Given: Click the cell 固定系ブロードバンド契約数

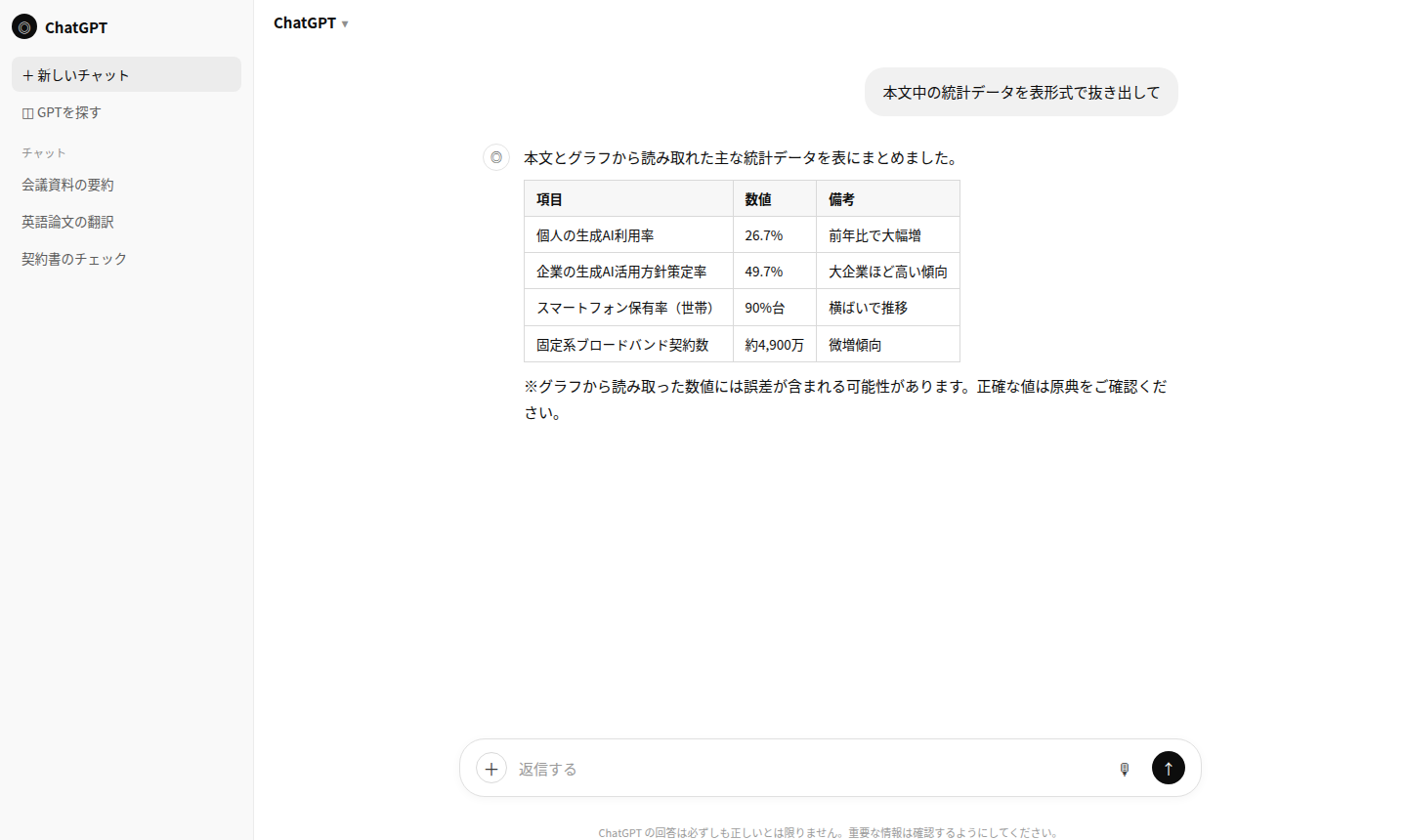Looking at the screenshot, I should tap(628, 345).
